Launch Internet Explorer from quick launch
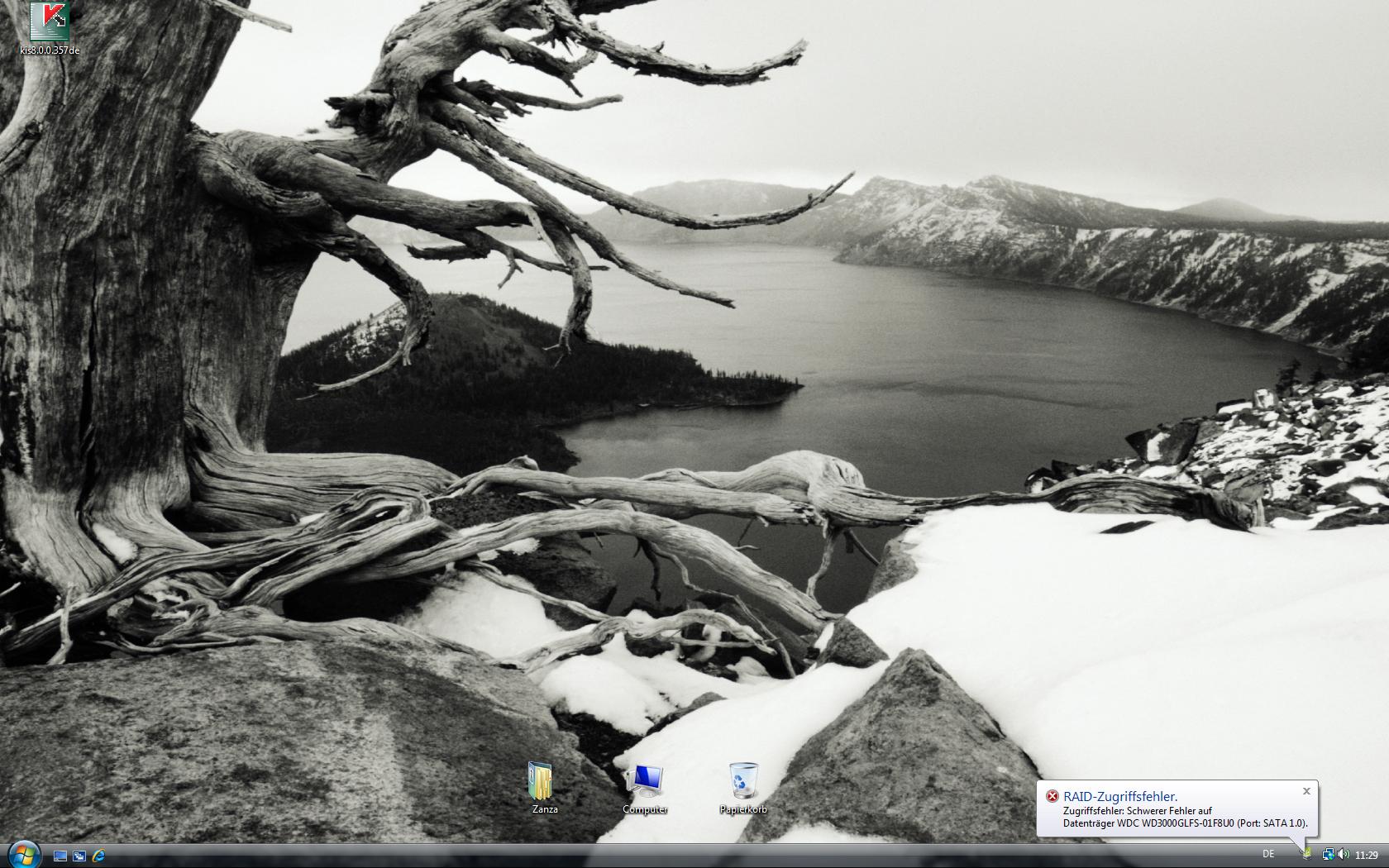This screenshot has height=868, width=1389. [x=98, y=856]
